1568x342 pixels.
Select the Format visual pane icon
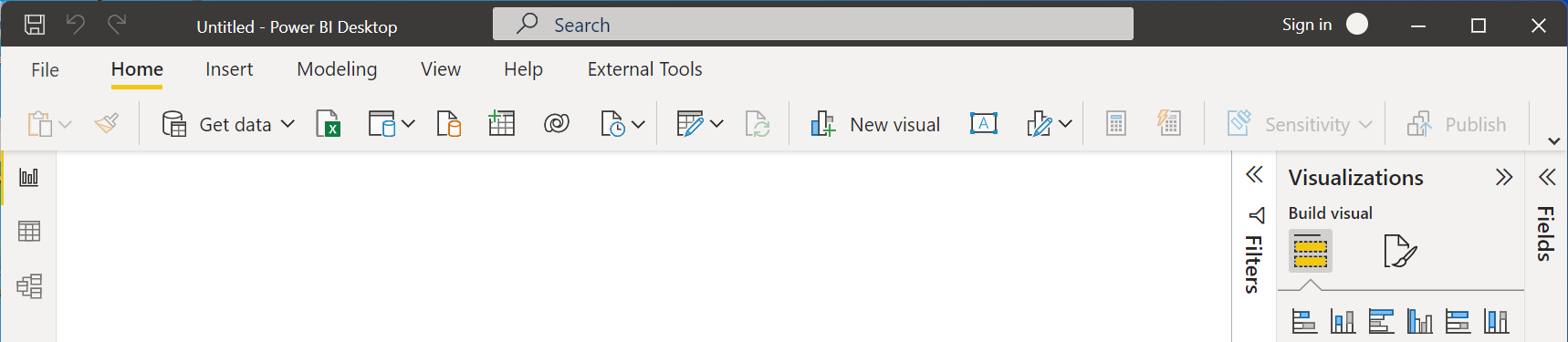click(1399, 251)
